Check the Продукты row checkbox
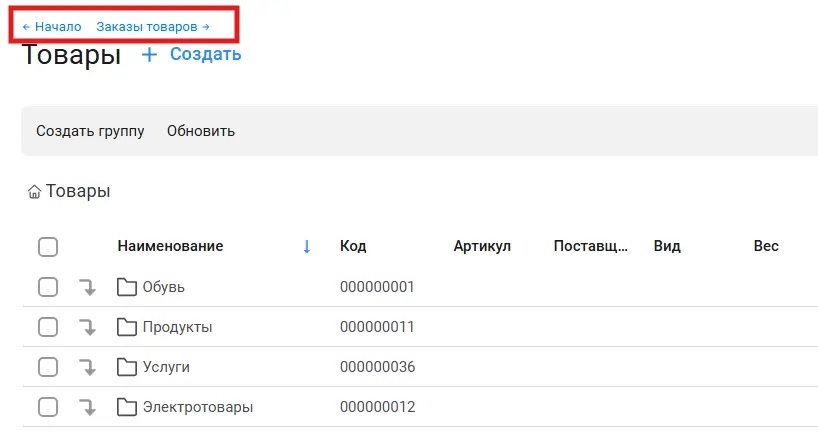The width and height of the screenshot is (818, 448). pyautogui.click(x=48, y=327)
